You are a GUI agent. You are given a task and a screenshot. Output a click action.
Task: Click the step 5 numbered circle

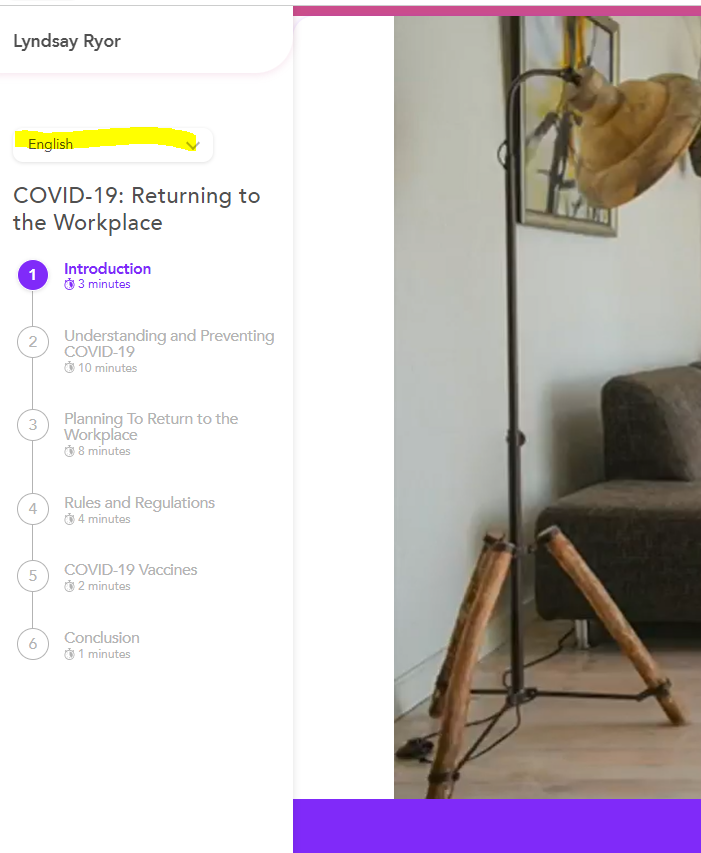pyautogui.click(x=33, y=576)
